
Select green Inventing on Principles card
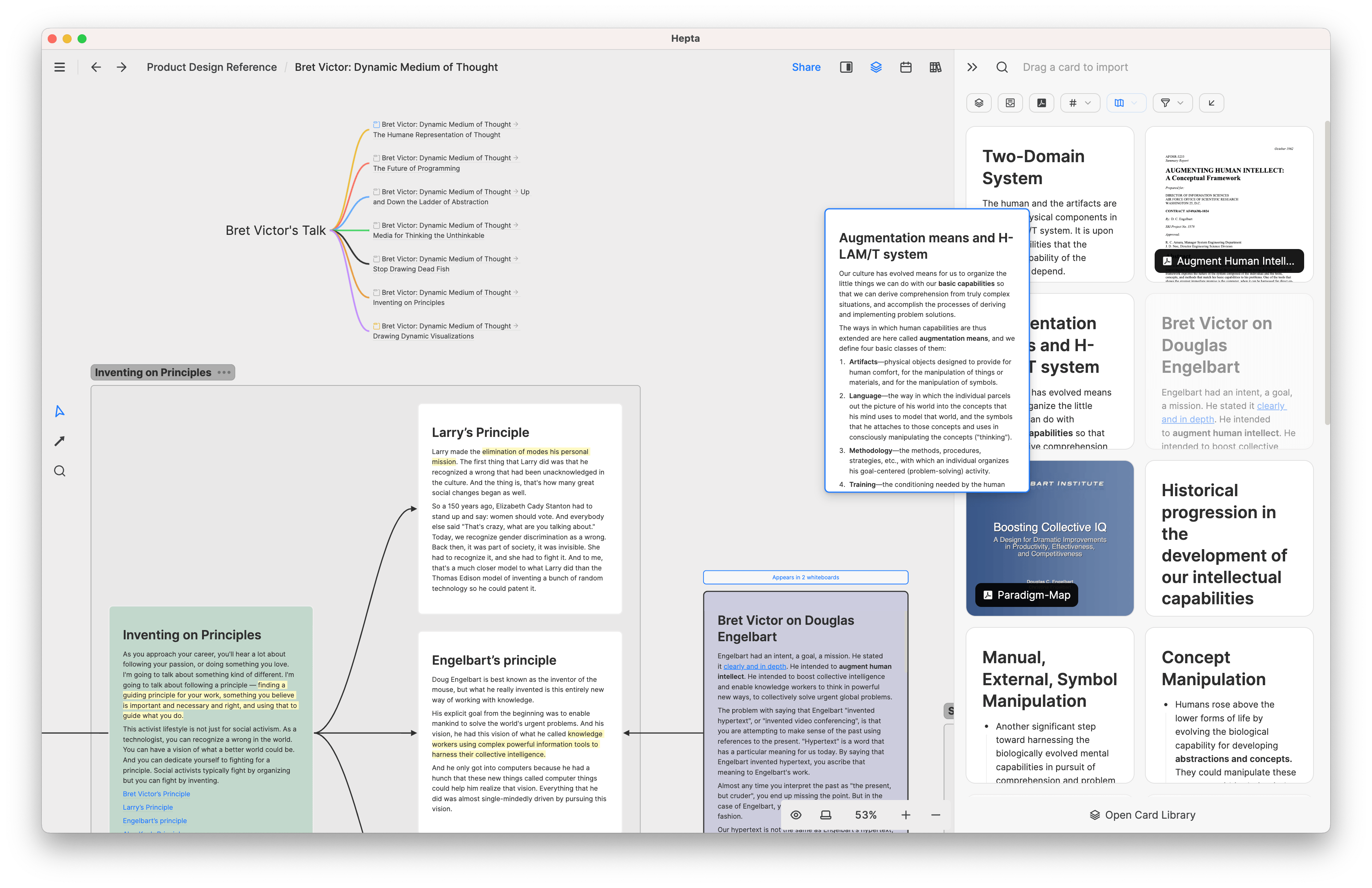(x=211, y=719)
